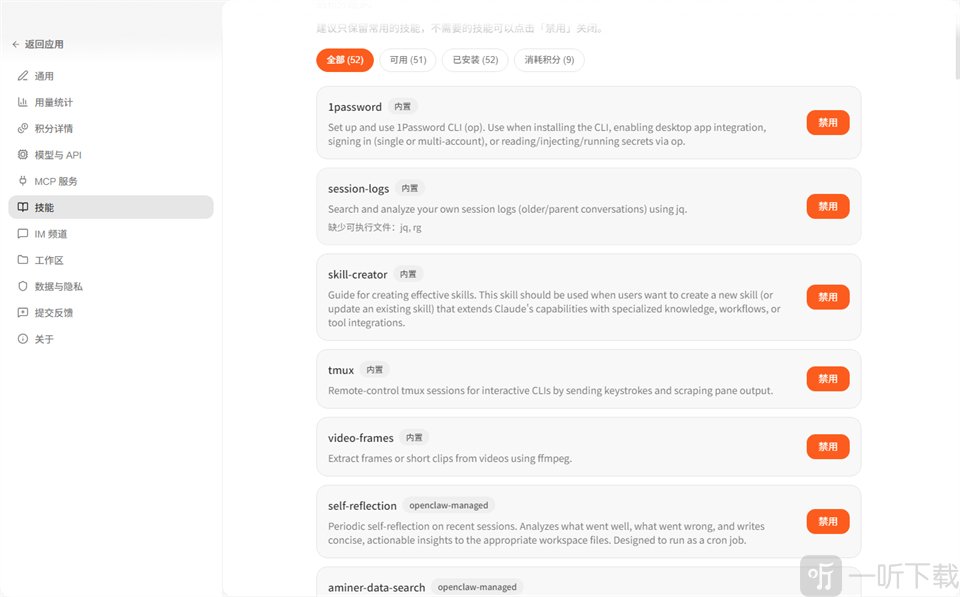Open 模型与 API chip icon
960x597 pixels.
(23, 155)
